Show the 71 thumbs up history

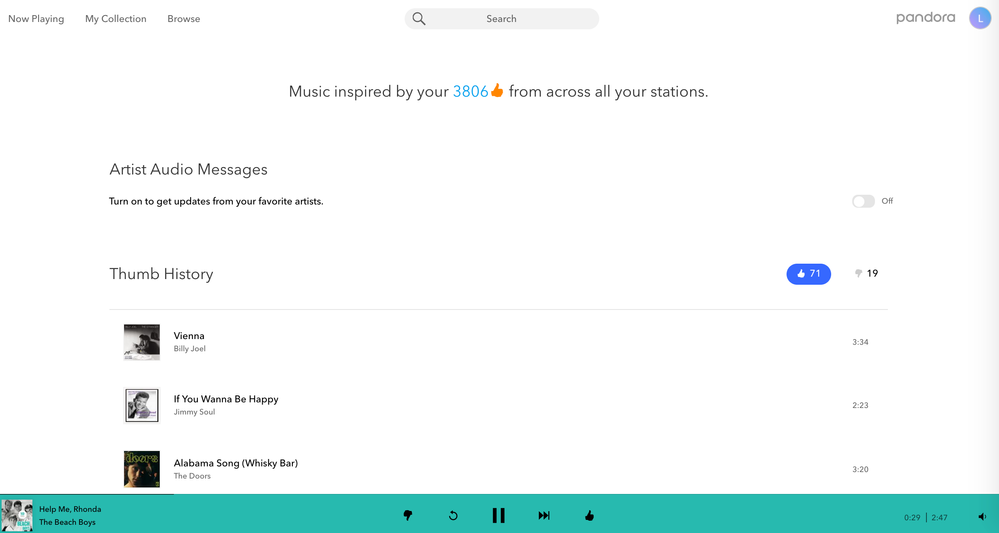[808, 274]
